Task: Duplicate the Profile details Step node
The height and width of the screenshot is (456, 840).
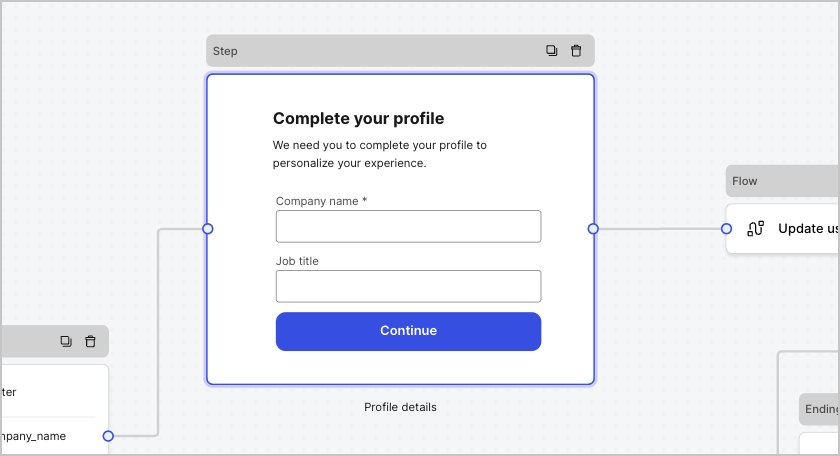Action: tap(551, 51)
